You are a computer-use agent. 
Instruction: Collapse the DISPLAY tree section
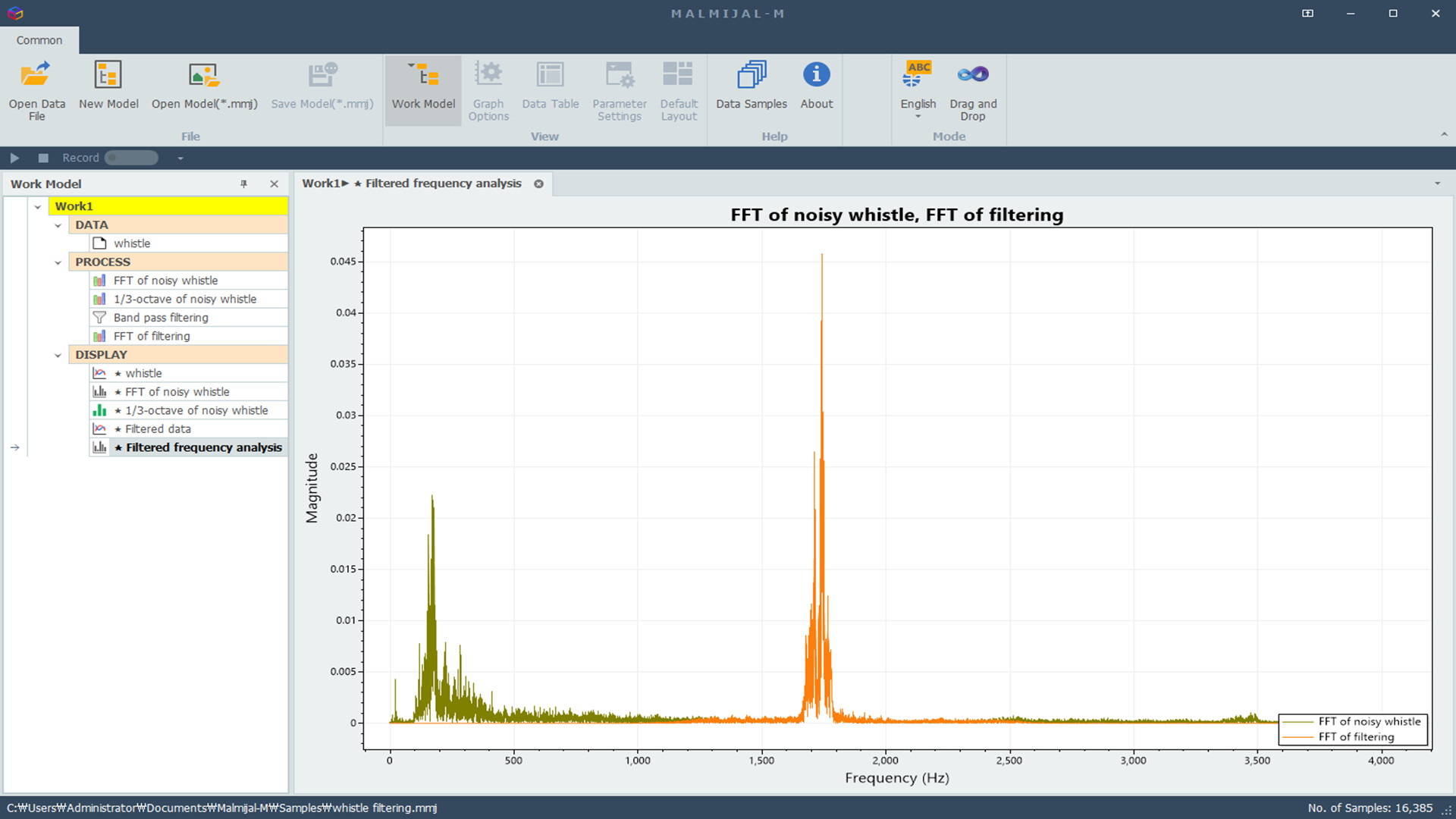pos(58,354)
